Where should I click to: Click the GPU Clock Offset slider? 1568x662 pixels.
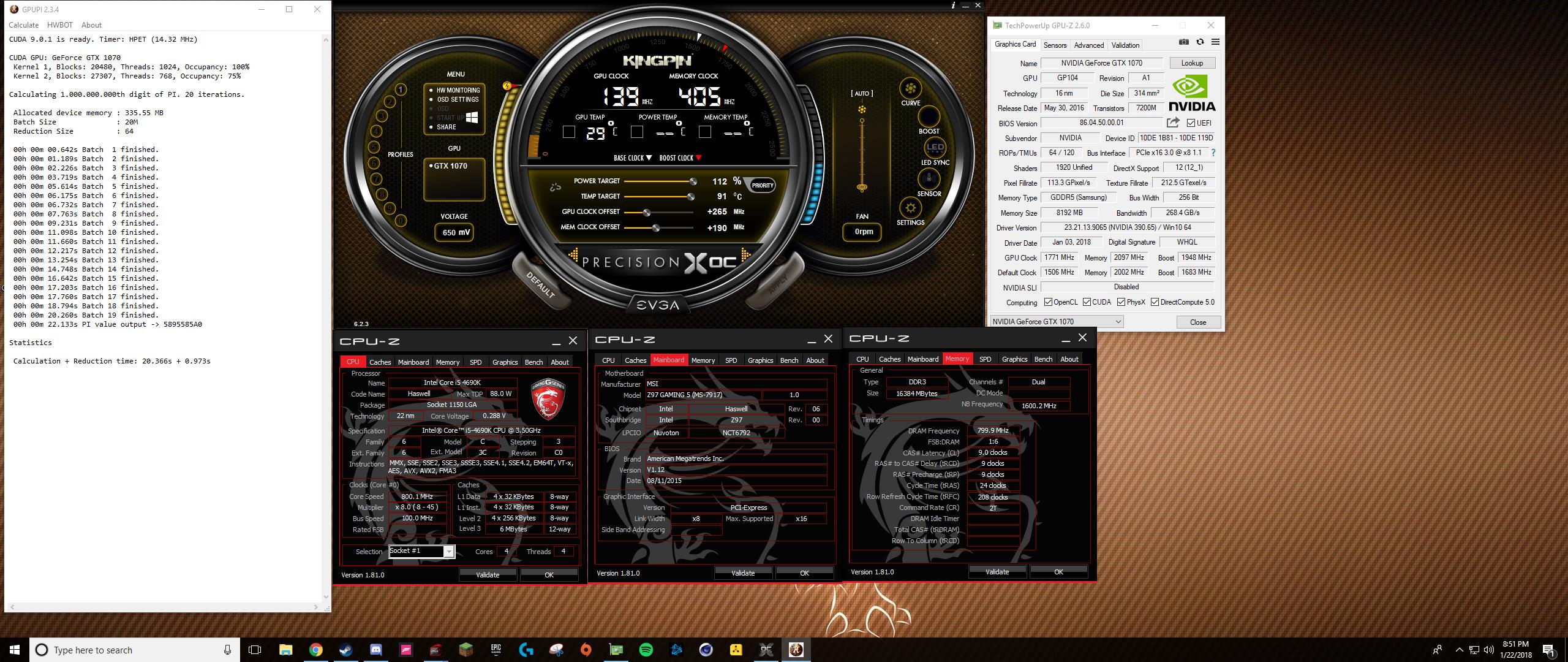658,212
